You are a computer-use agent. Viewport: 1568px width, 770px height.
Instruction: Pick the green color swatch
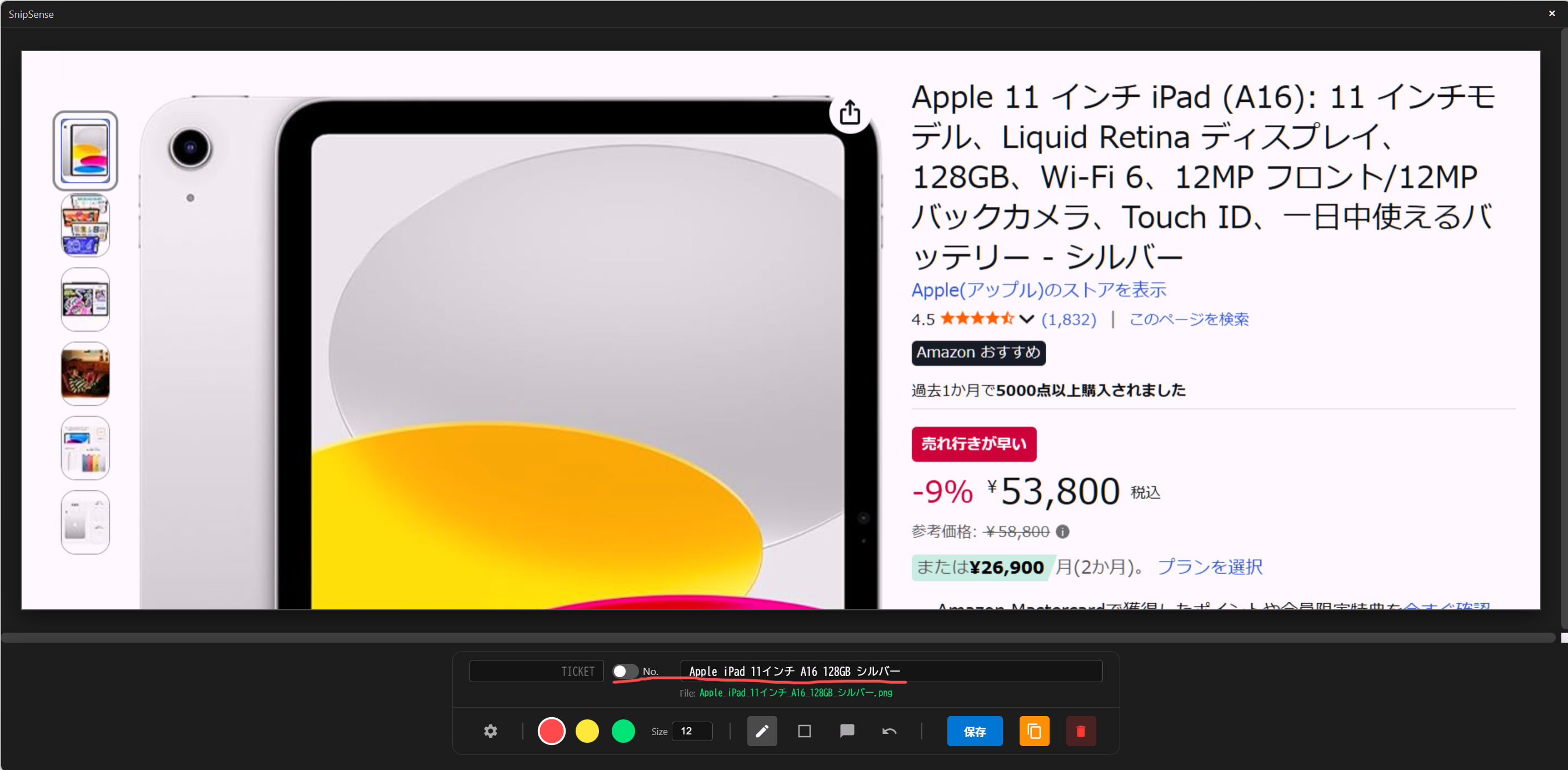[623, 731]
